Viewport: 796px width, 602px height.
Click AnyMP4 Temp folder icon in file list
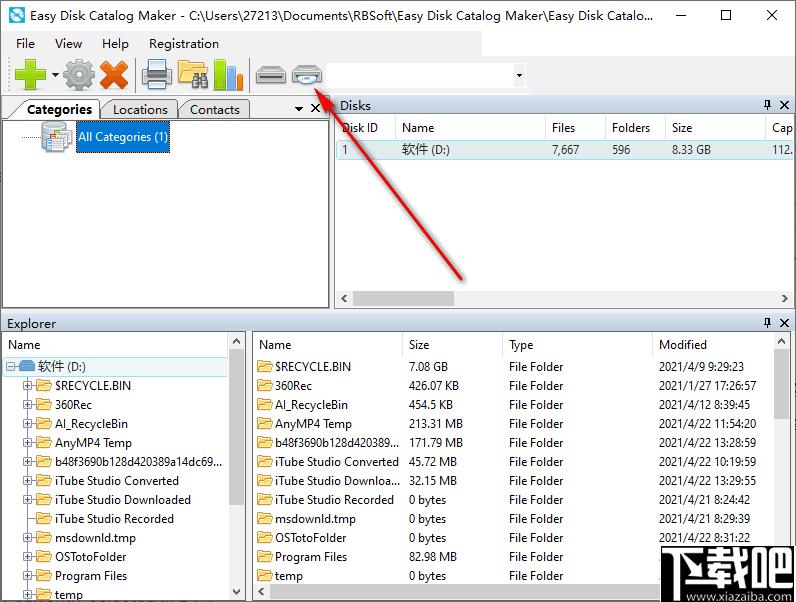pyautogui.click(x=264, y=424)
